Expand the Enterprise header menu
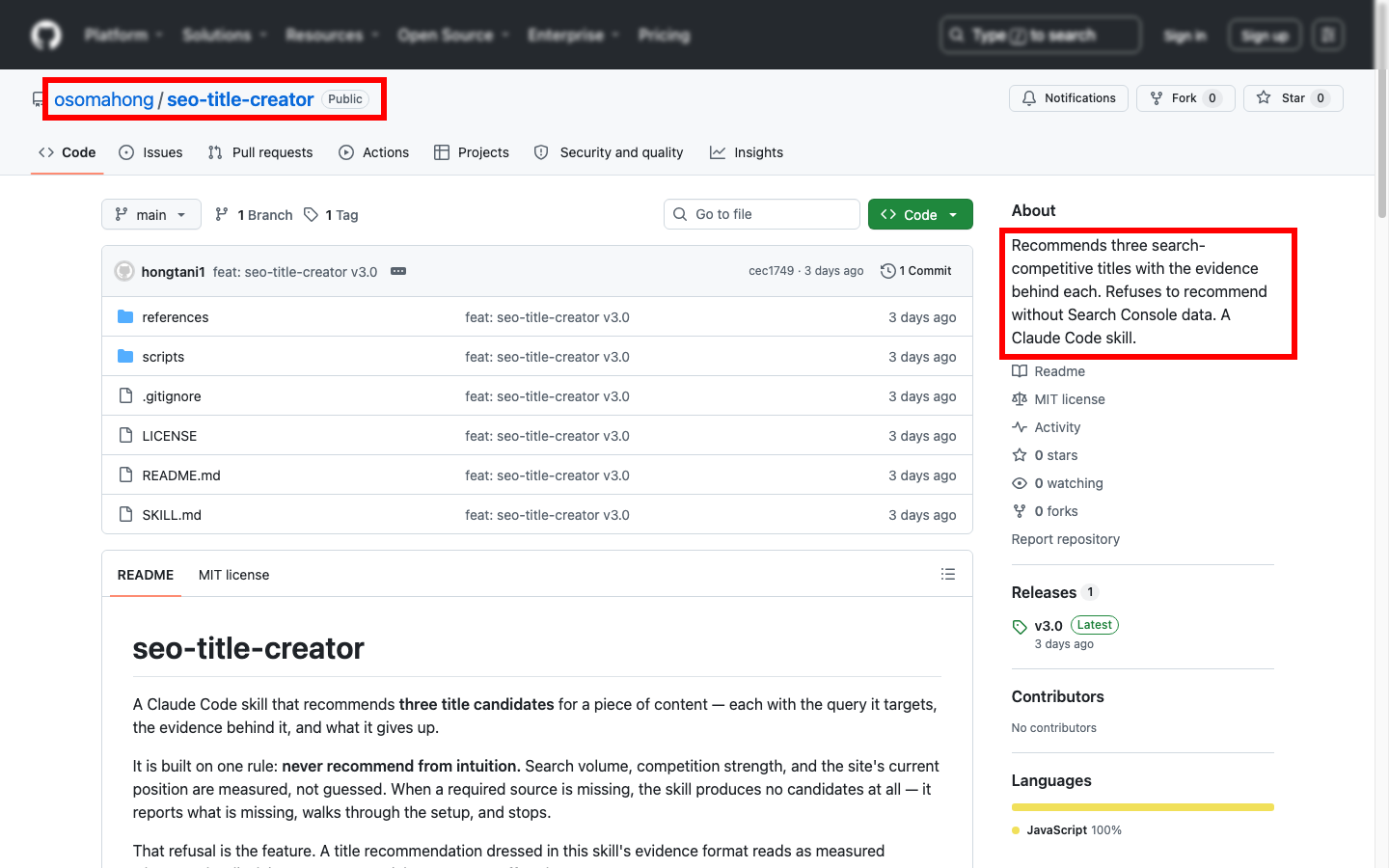 coord(573,36)
